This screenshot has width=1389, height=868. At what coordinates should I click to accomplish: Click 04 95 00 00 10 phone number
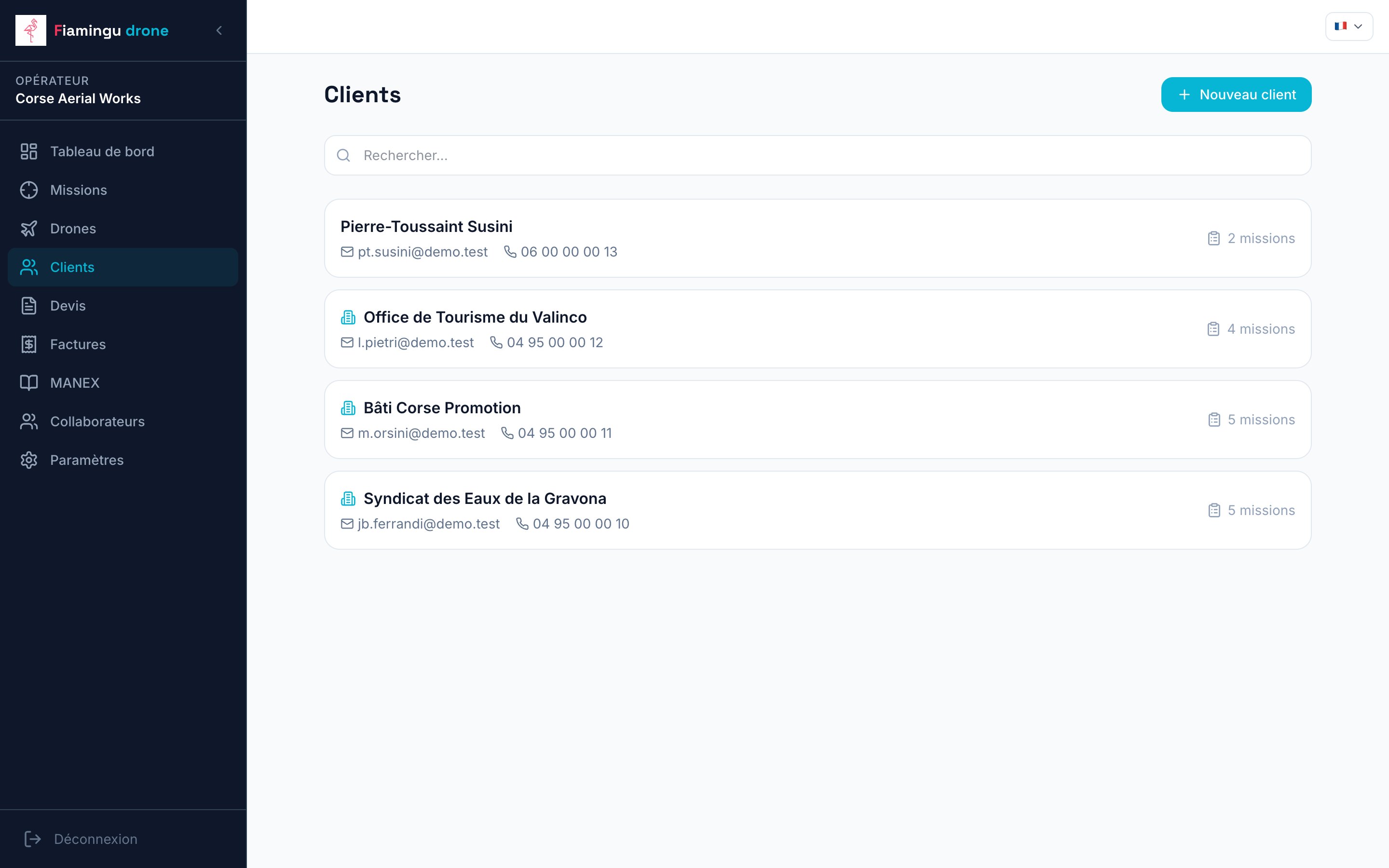tap(581, 524)
